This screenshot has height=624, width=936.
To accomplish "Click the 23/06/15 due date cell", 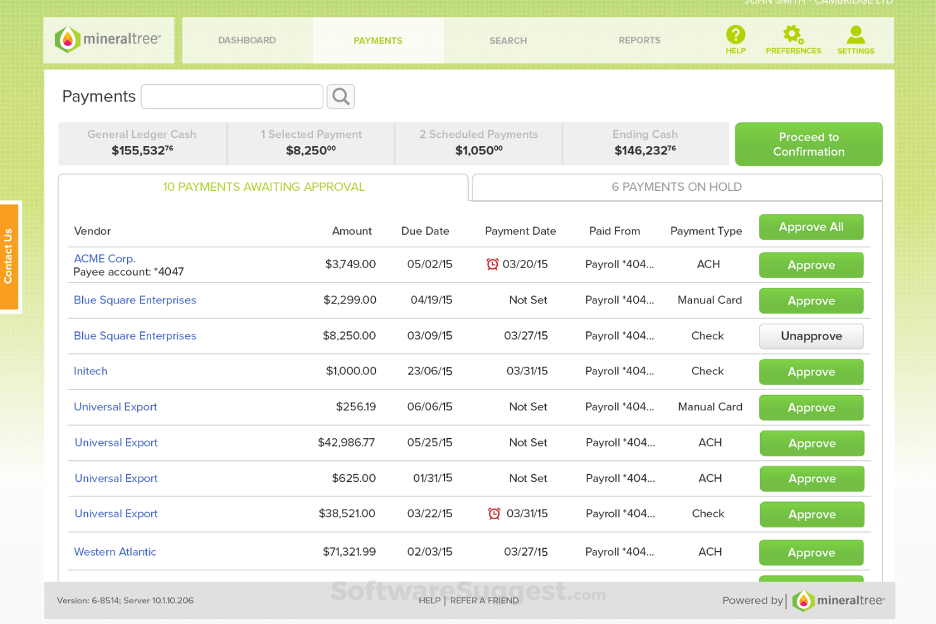I will point(430,371).
